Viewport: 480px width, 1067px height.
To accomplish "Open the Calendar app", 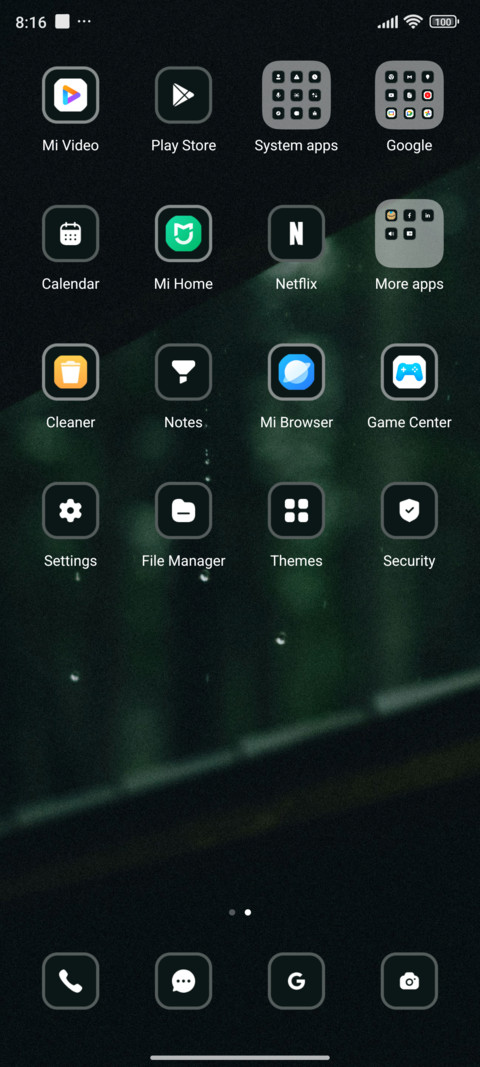I will [x=70, y=233].
